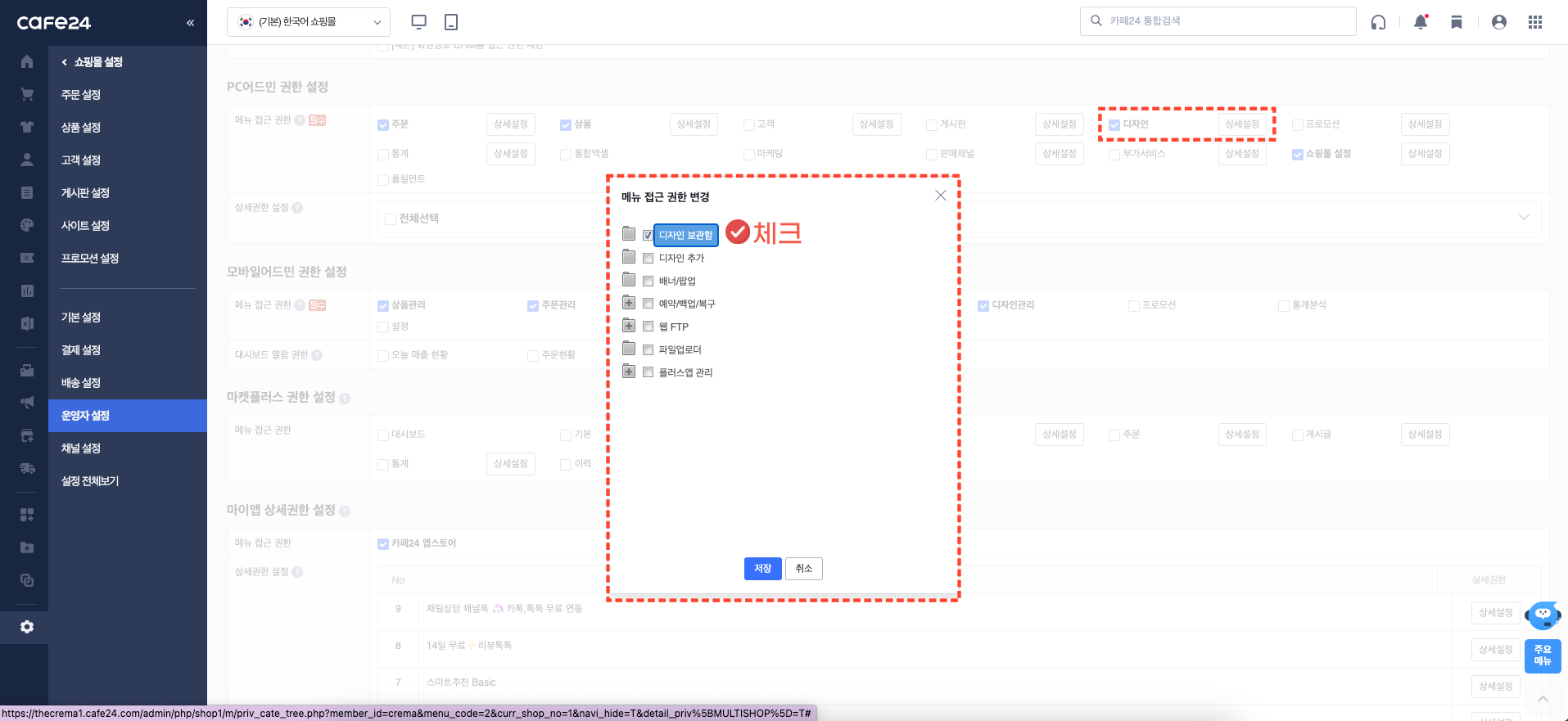Check the 디자인 추가 checkbox
This screenshot has width=1568, height=721.
tap(648, 258)
